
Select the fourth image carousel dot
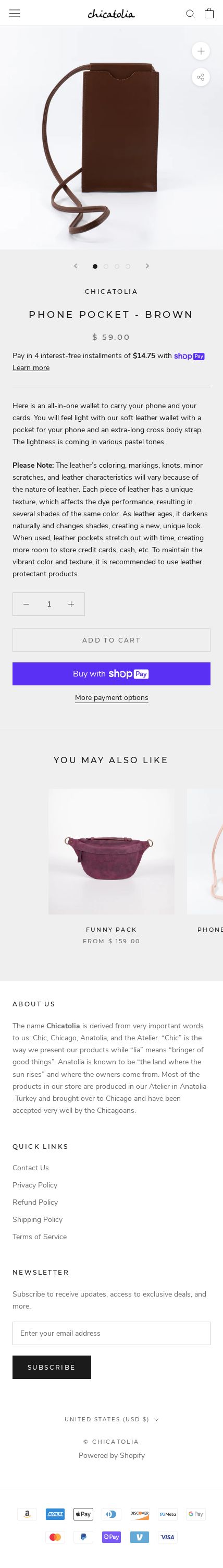click(x=128, y=267)
